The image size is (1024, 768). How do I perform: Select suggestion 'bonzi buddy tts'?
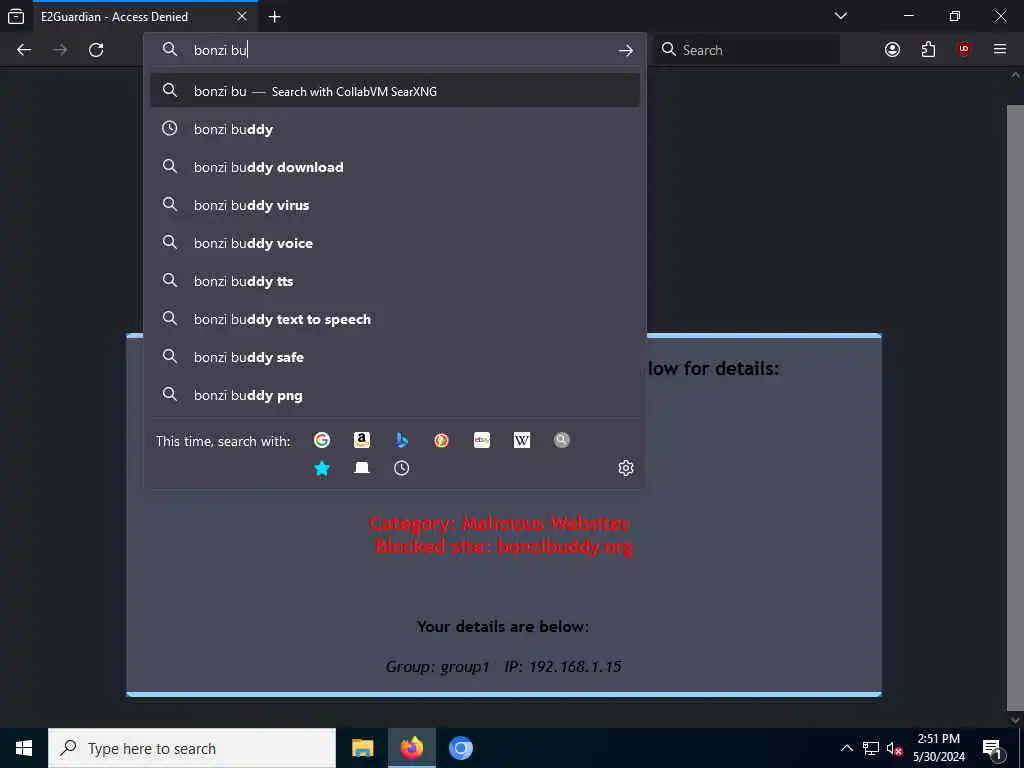[x=394, y=281]
